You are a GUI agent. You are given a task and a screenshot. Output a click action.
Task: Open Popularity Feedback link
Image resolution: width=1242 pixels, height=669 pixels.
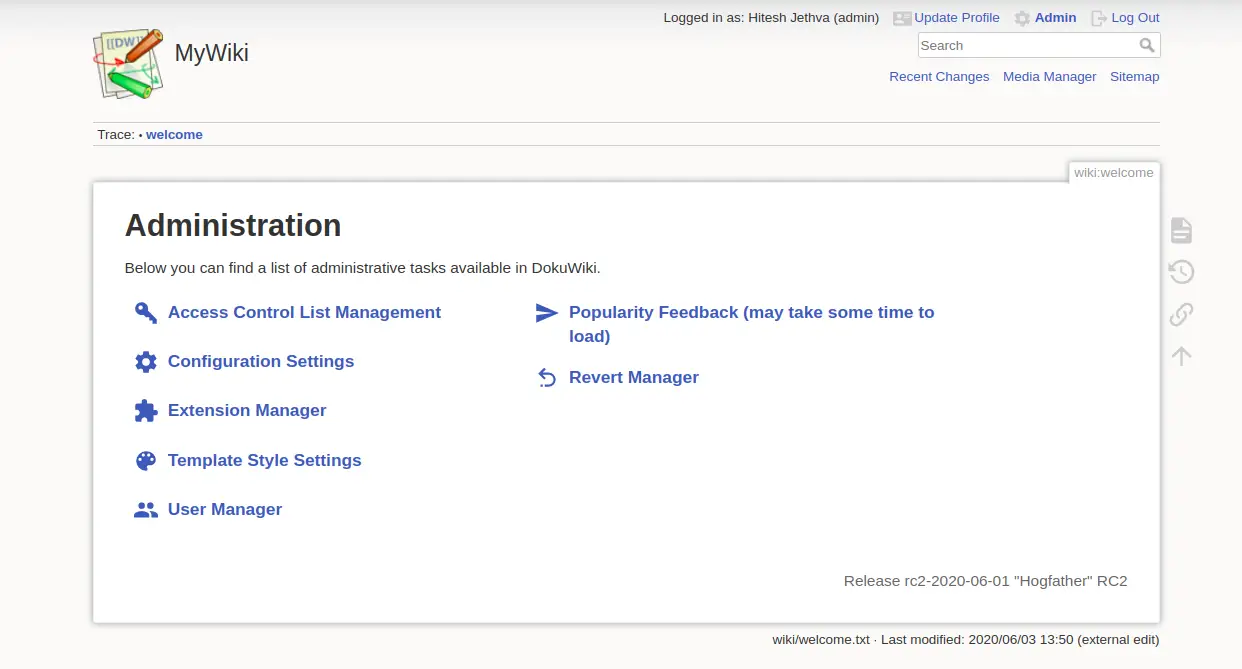(x=752, y=324)
